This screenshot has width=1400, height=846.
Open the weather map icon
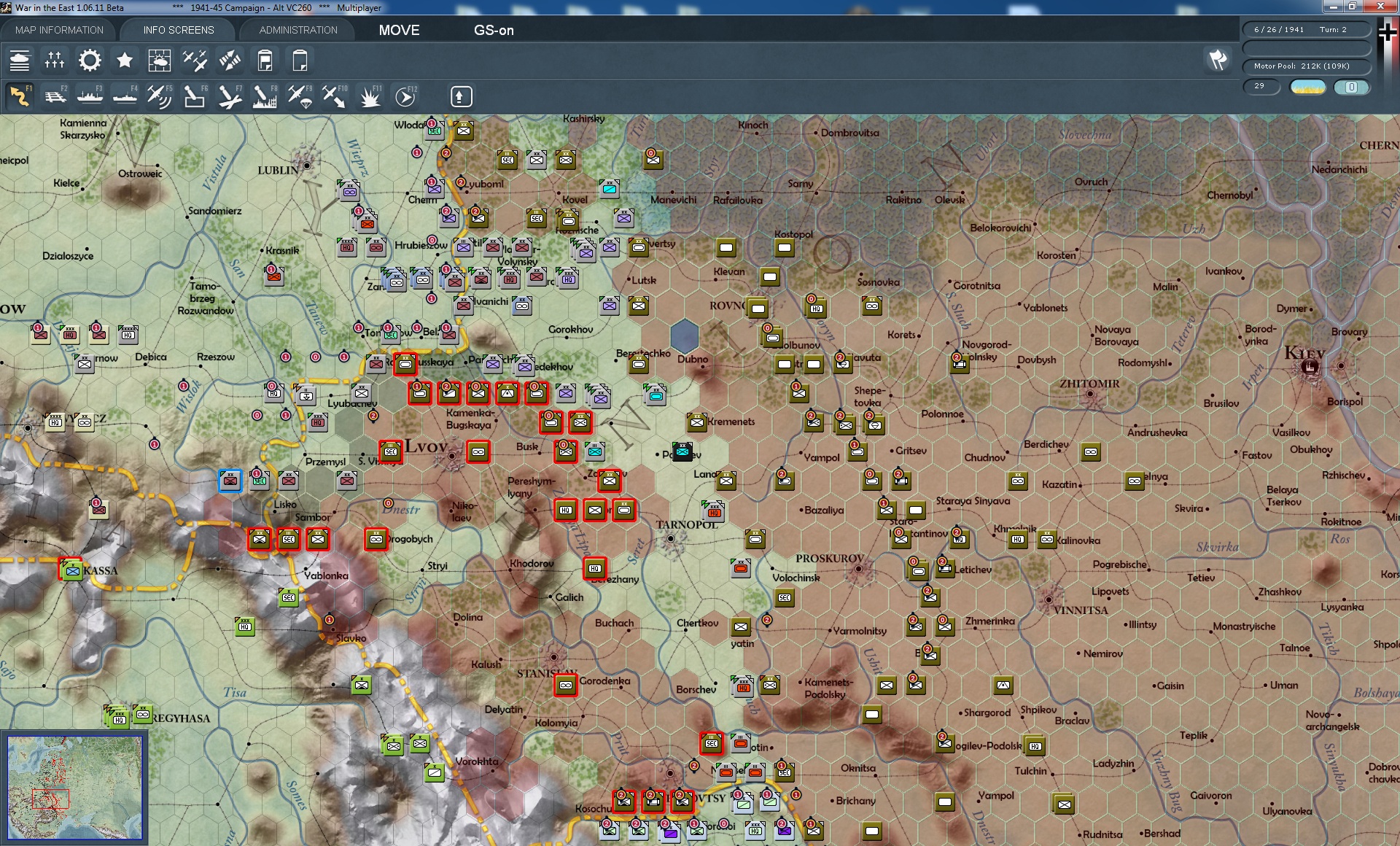(x=160, y=60)
